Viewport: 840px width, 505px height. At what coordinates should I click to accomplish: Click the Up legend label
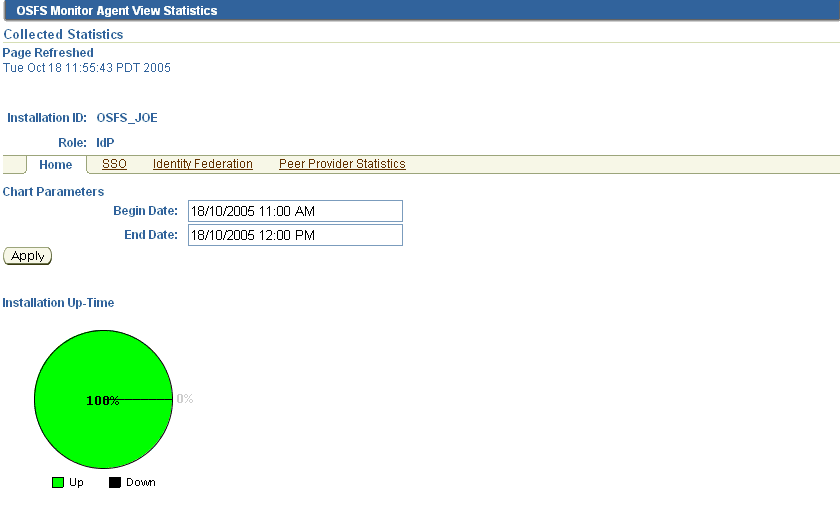76,483
